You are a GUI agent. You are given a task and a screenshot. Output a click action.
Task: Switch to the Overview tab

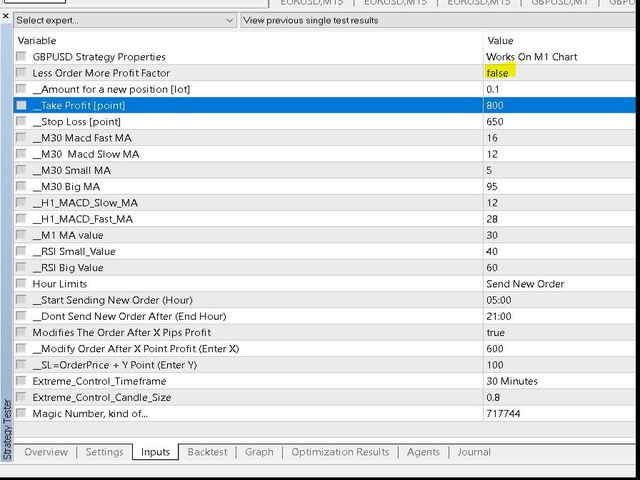(46, 452)
